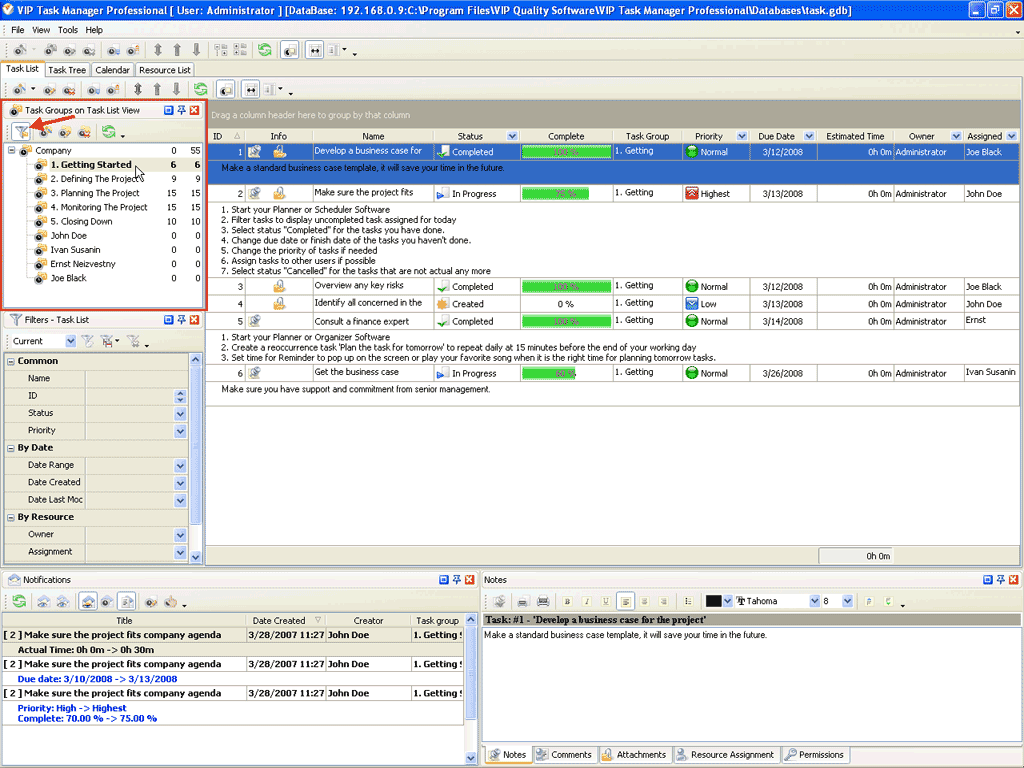Viewport: 1024px width, 768px height.
Task: Collapse the Common filter section
Action: point(10,361)
